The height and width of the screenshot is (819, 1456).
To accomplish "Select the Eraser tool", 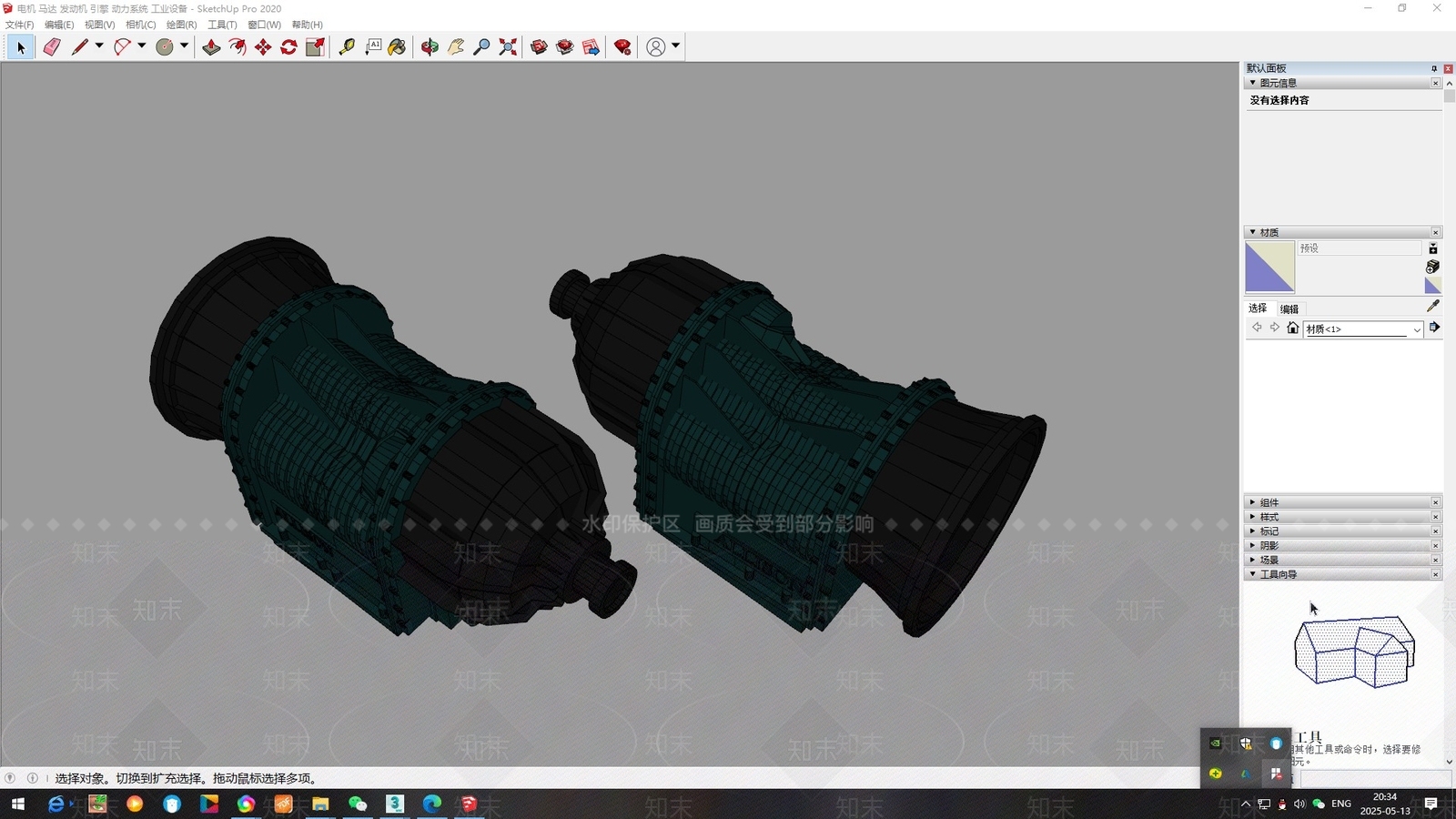I will tap(52, 47).
